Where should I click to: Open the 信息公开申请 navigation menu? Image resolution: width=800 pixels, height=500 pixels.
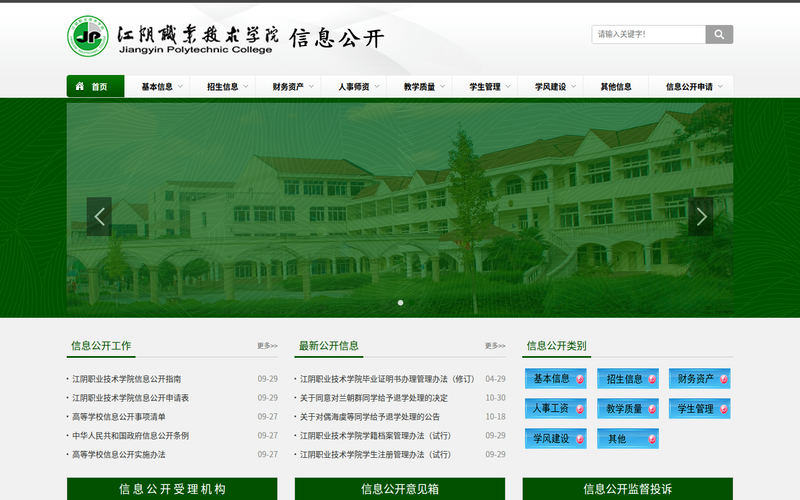click(689, 87)
